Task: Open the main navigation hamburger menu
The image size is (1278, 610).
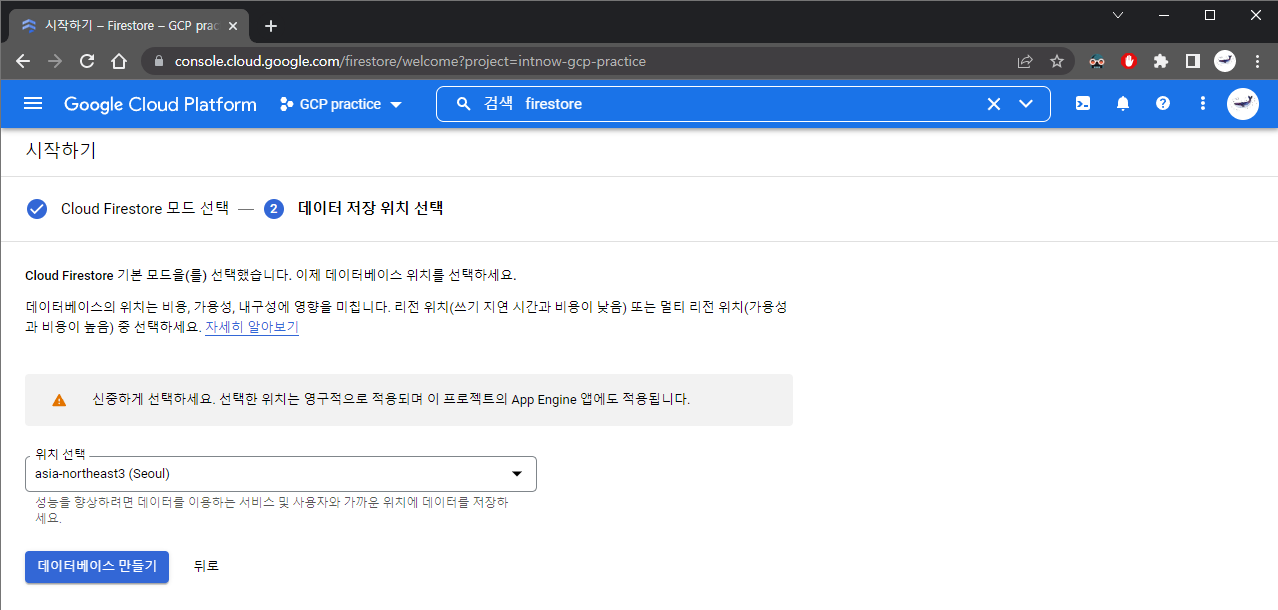Action: coord(33,104)
